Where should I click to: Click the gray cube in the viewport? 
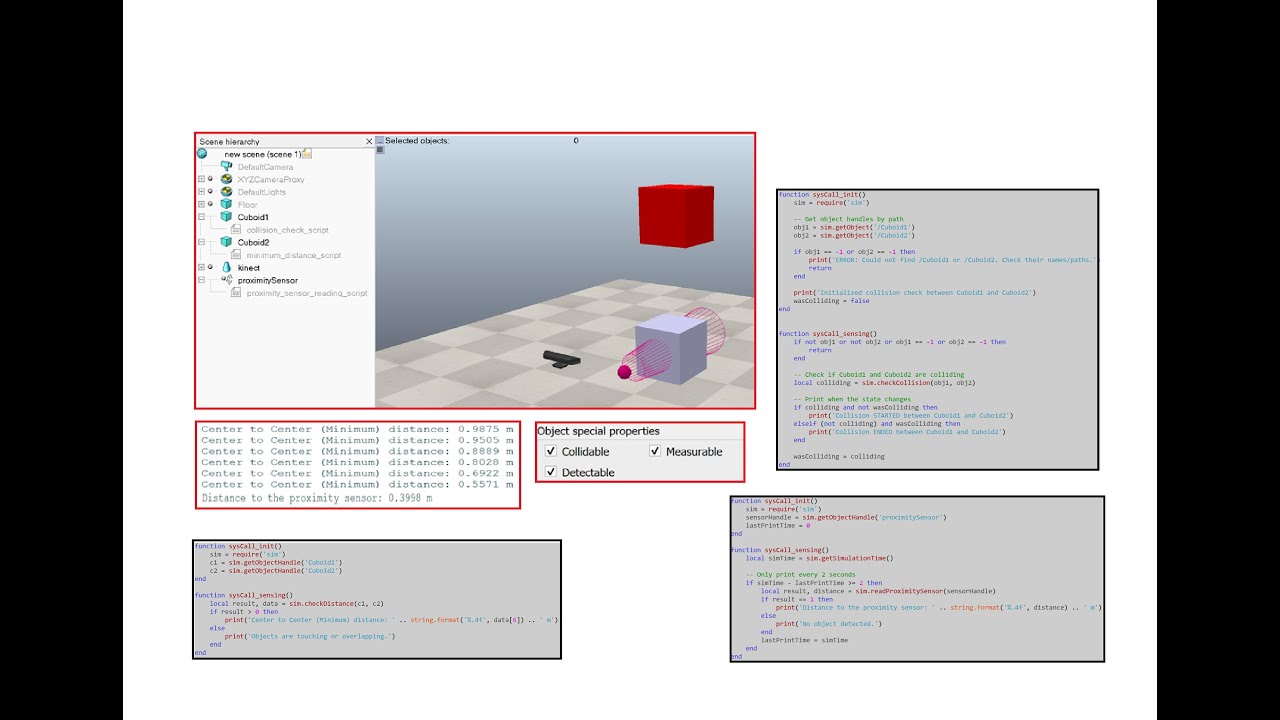tap(671, 349)
